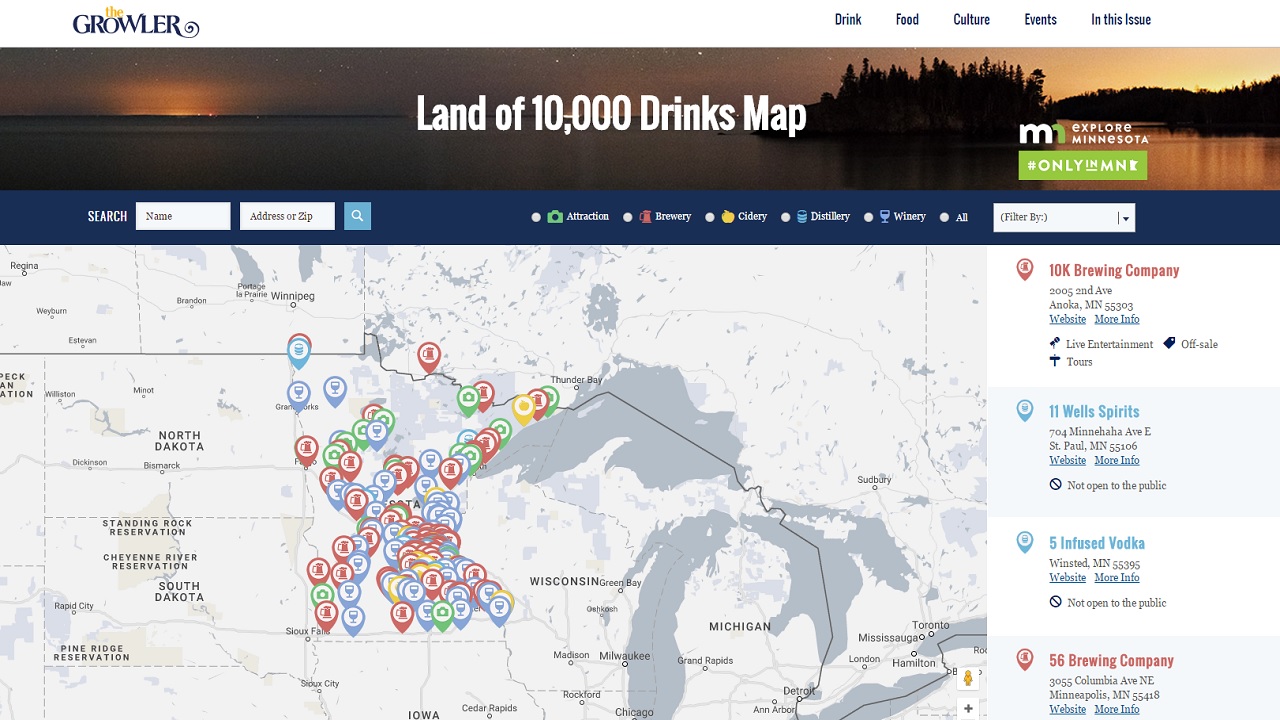Open the Drink menu
Image resolution: width=1280 pixels, height=720 pixels.
pos(847,19)
